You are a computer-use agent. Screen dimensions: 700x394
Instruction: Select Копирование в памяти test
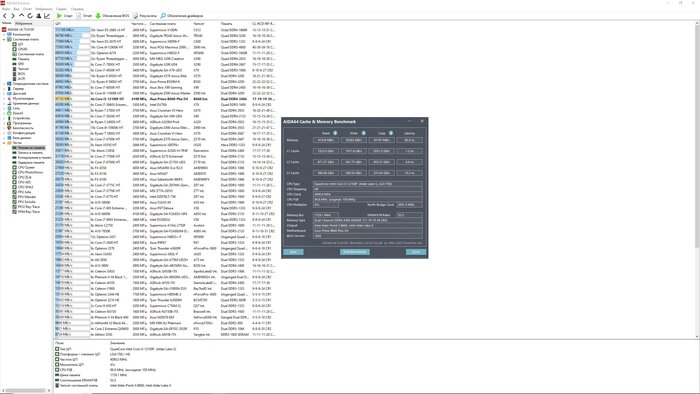34,158
